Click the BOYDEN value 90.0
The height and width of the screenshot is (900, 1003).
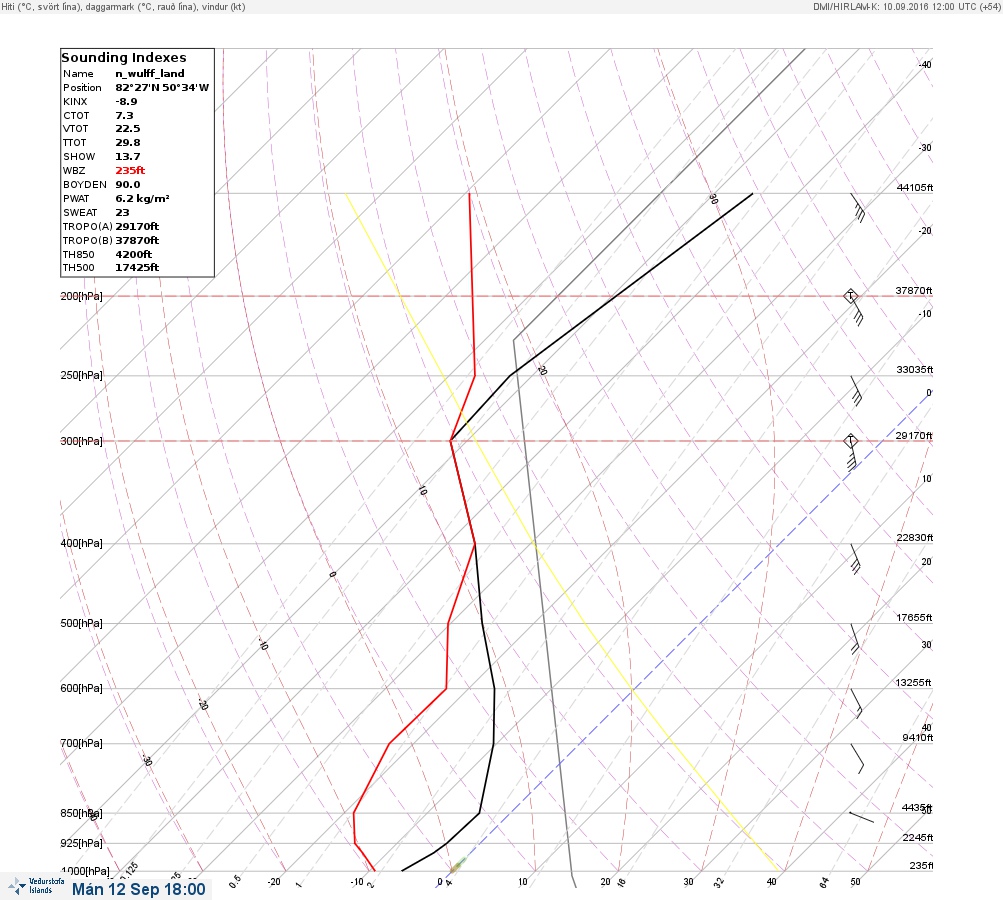[x=127, y=185]
